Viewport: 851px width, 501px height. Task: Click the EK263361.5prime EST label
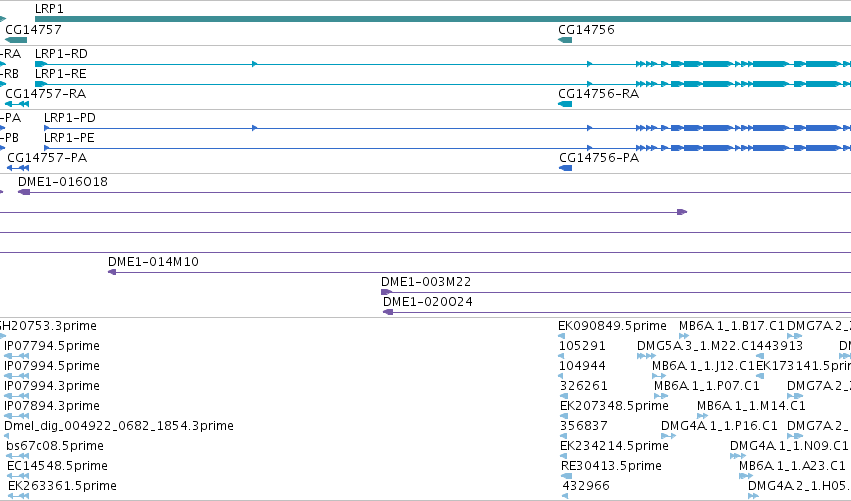(x=62, y=486)
